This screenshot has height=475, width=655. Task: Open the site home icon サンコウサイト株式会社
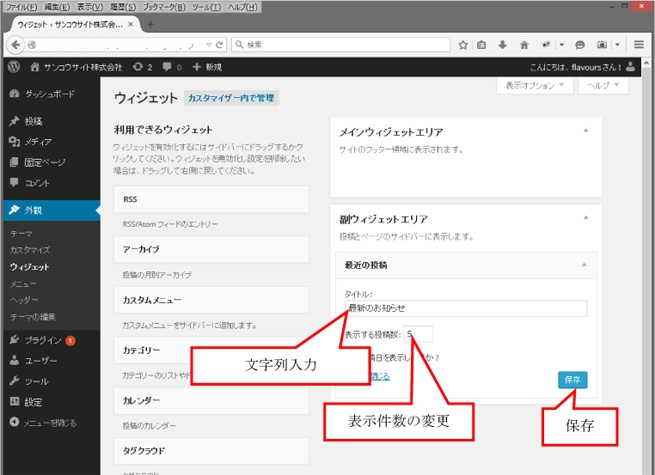pyautogui.click(x=76, y=67)
